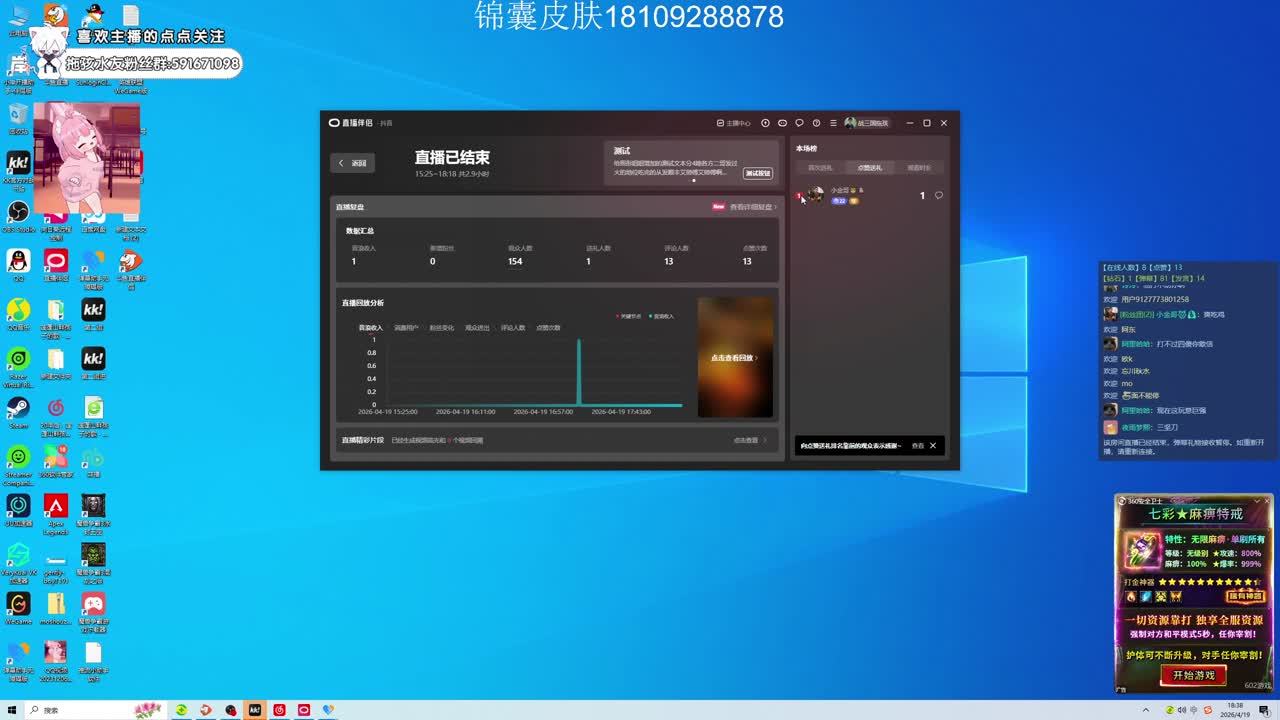Click the 返回 back button

tap(353, 163)
